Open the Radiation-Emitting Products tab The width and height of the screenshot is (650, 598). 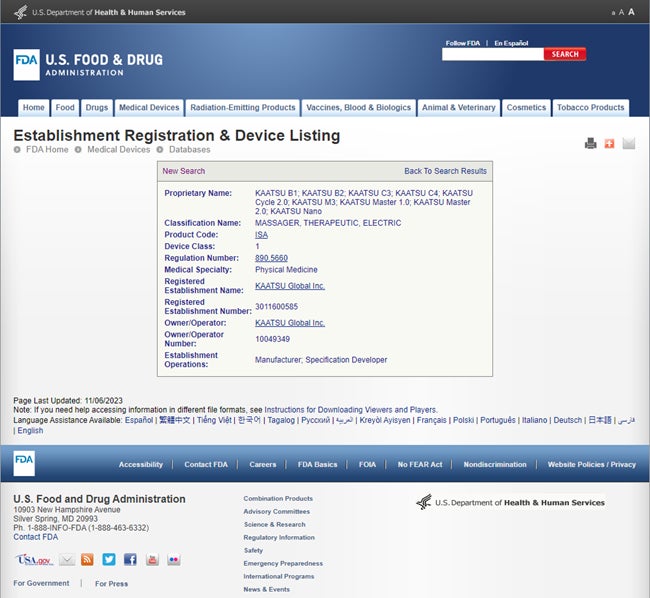point(243,108)
